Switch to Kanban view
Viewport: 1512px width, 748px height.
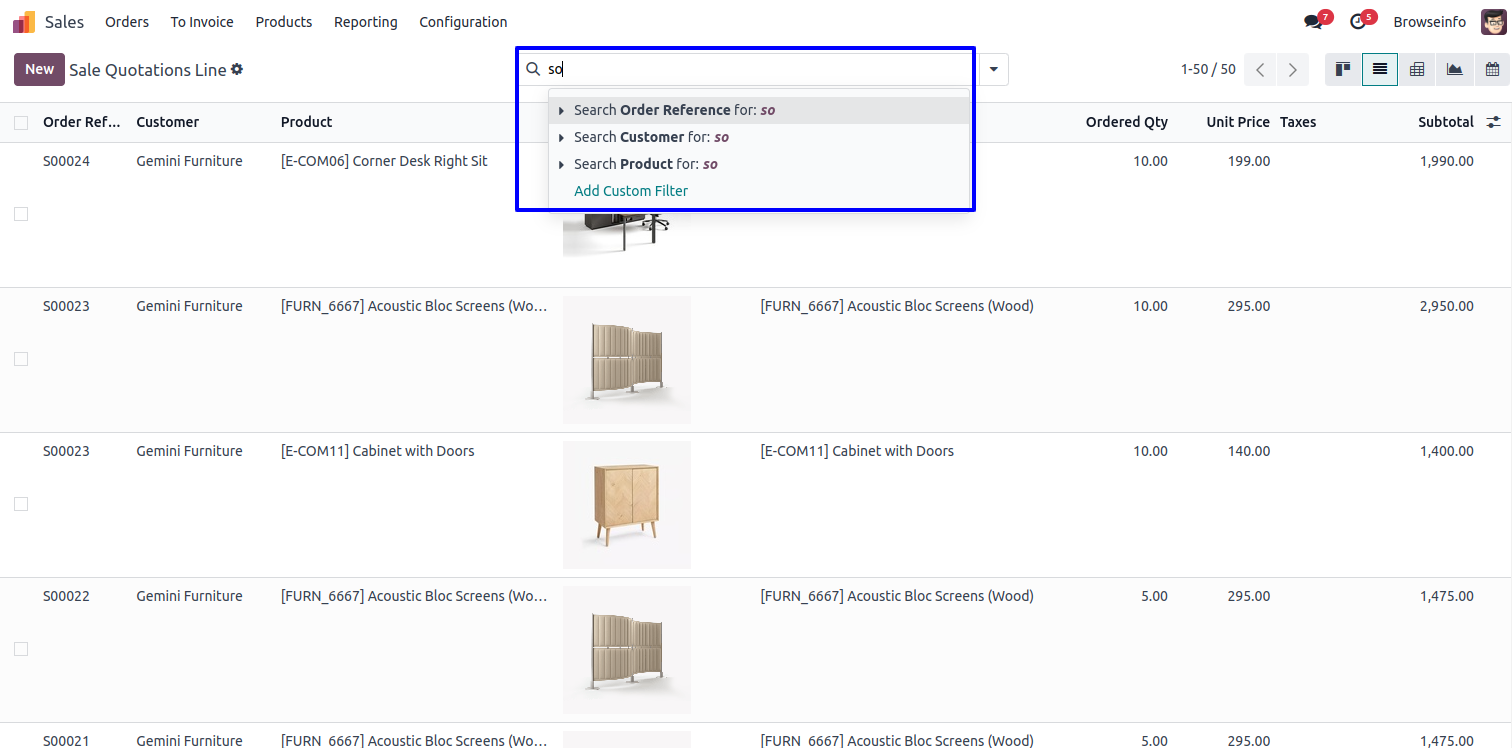click(1343, 69)
